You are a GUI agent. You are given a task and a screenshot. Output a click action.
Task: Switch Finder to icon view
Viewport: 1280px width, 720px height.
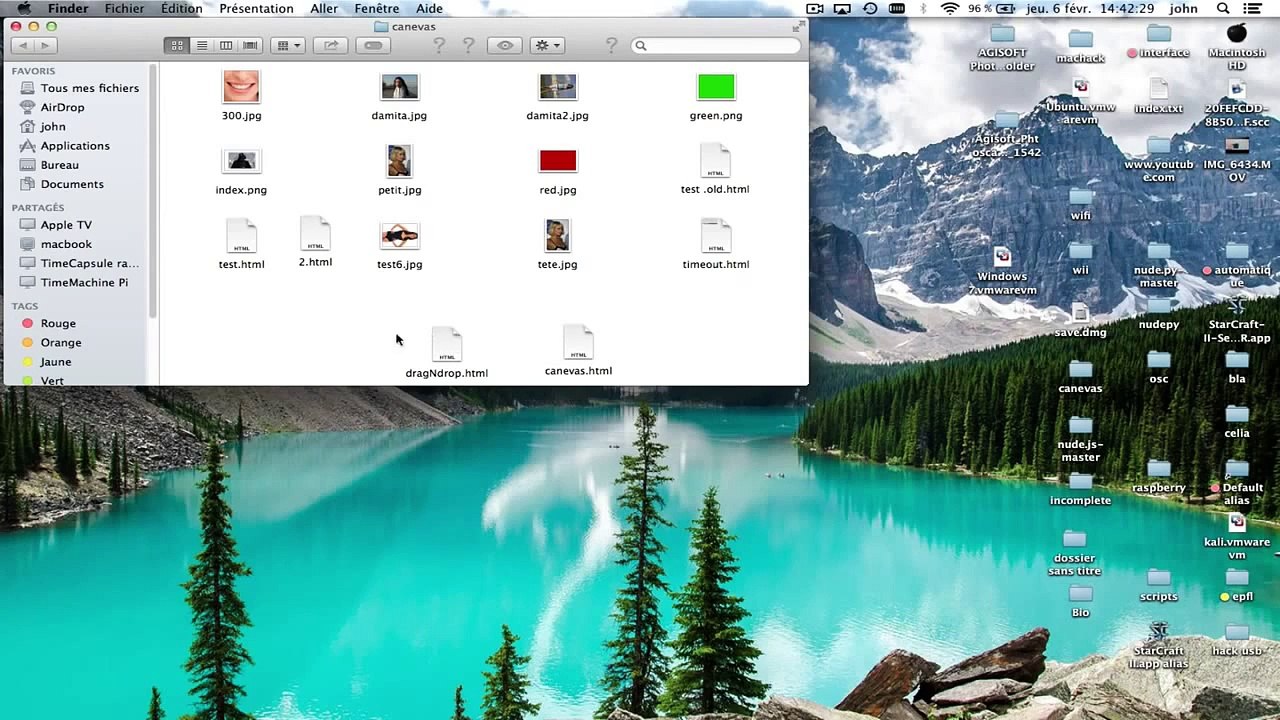click(x=177, y=45)
